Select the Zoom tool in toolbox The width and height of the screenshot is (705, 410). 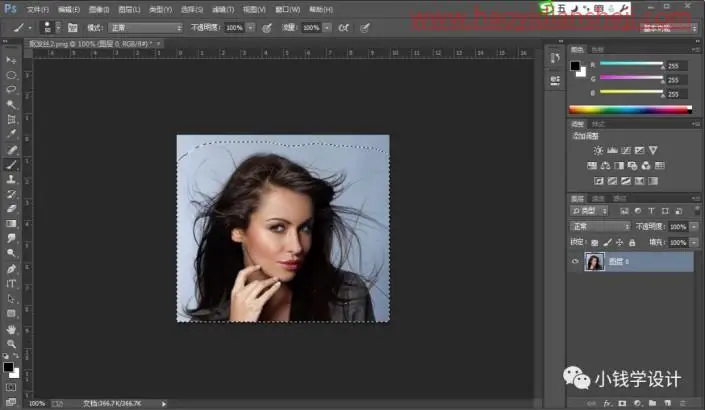pos(11,344)
